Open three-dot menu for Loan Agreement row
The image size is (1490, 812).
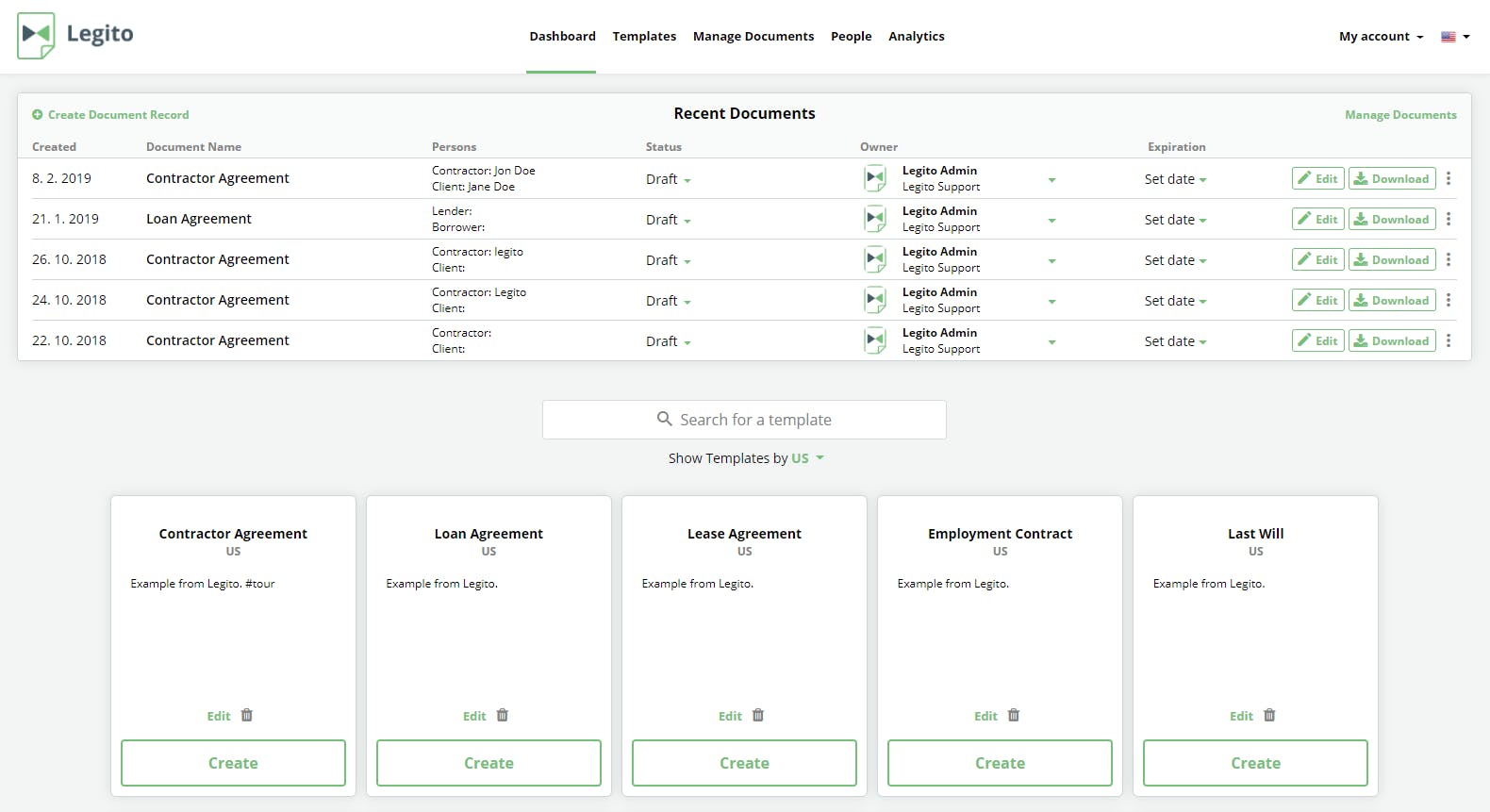[x=1449, y=219]
